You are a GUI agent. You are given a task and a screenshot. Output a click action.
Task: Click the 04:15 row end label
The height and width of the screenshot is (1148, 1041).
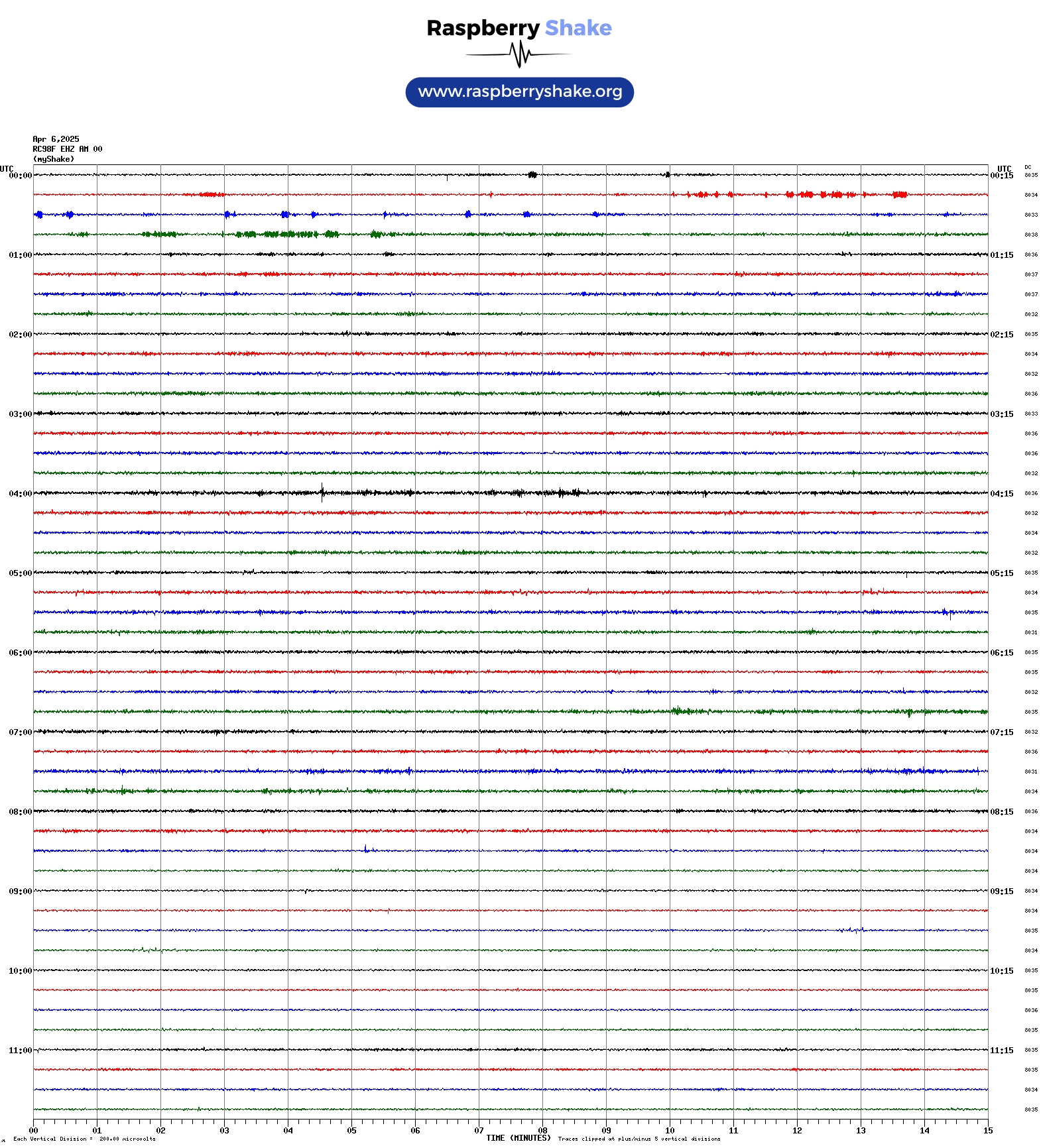click(1002, 494)
